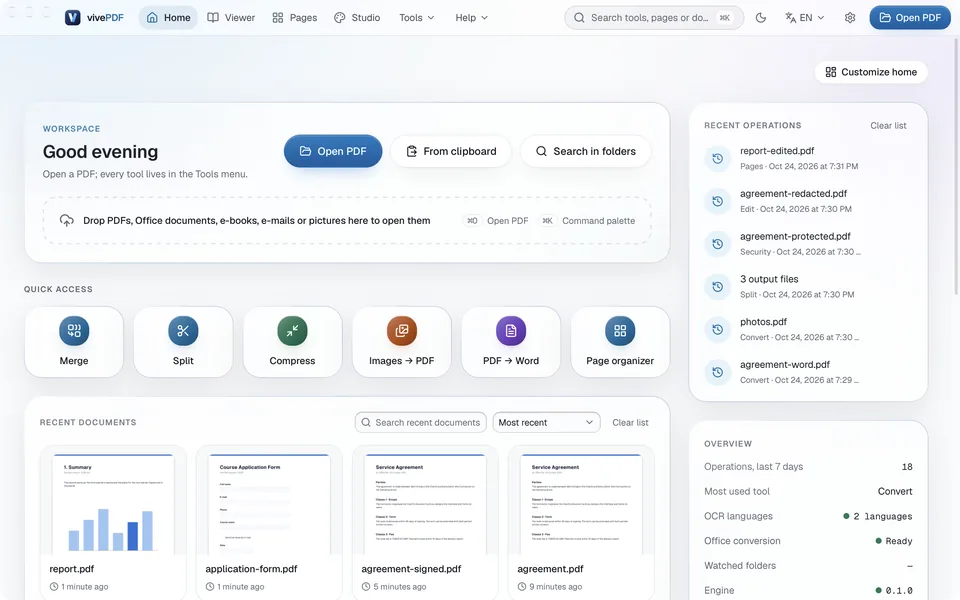Screen dimensions: 960x600
Task: Select agreement-word.pdf operation entry
Action: click(x=808, y=372)
